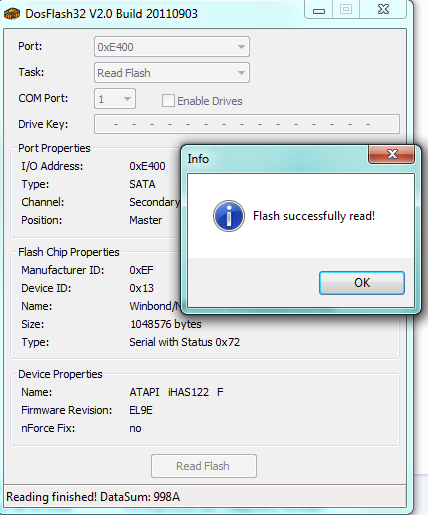
Task: Expand the Port dropdown showing 0xE400
Action: (172, 47)
